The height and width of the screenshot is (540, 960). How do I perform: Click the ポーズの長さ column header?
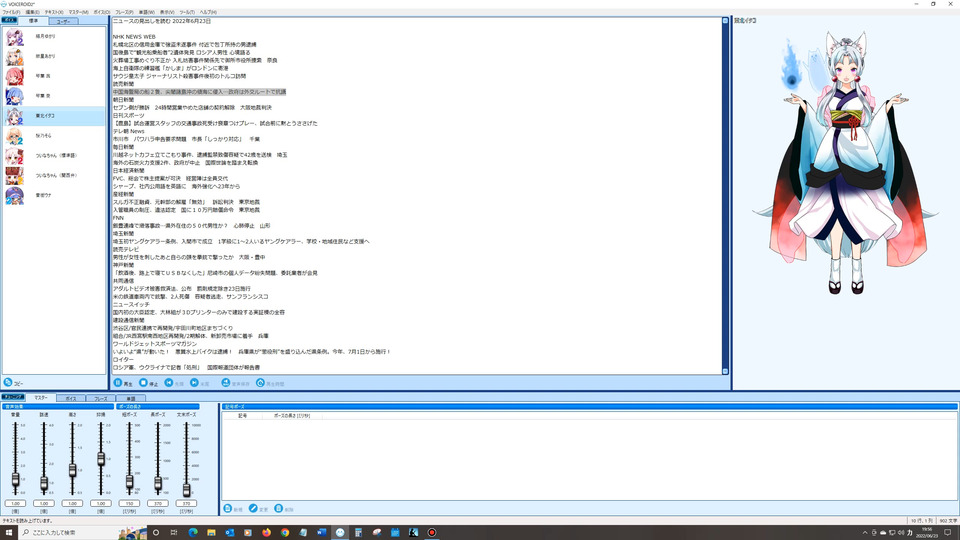[x=291, y=416]
